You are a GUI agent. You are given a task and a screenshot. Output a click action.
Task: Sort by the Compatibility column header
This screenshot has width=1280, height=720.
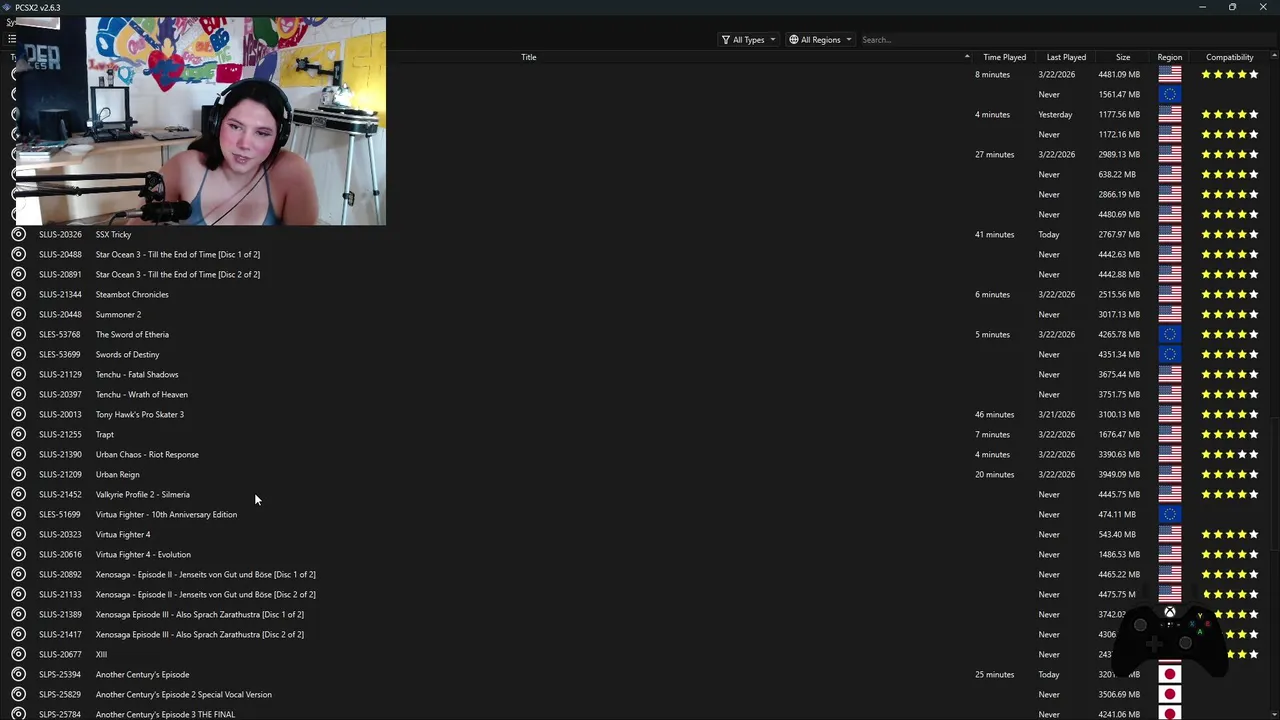pos(1229,57)
